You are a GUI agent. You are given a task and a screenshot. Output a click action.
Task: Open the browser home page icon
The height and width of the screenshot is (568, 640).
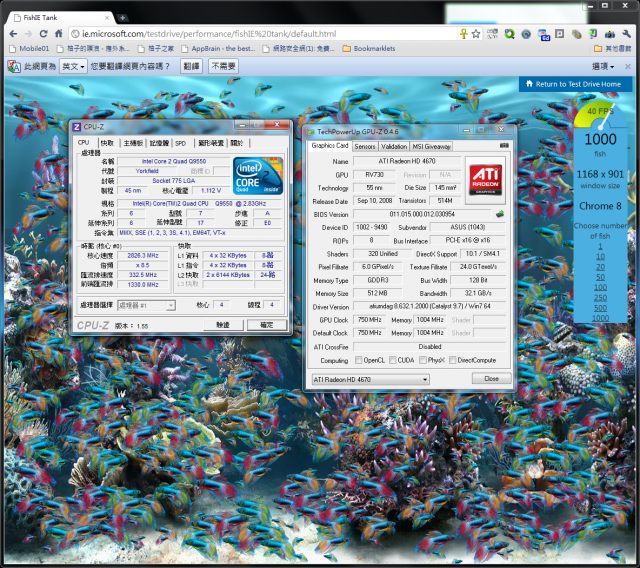(x=58, y=33)
